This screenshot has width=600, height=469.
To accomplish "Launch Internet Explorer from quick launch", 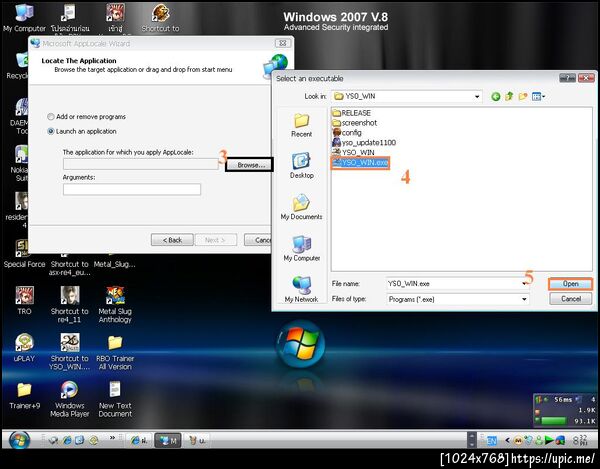I will (x=67, y=440).
